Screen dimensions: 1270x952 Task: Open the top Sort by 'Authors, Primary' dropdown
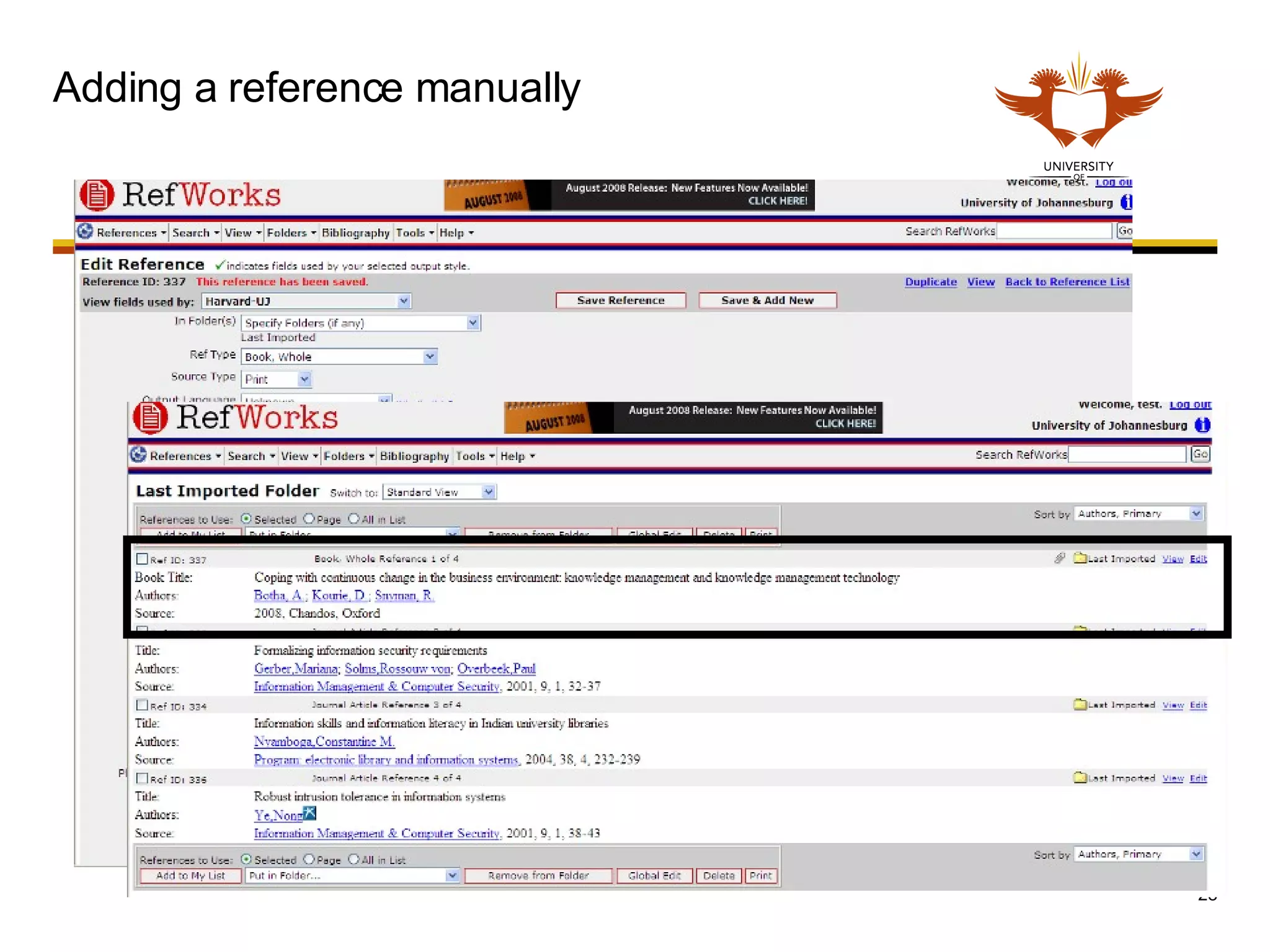point(1139,514)
